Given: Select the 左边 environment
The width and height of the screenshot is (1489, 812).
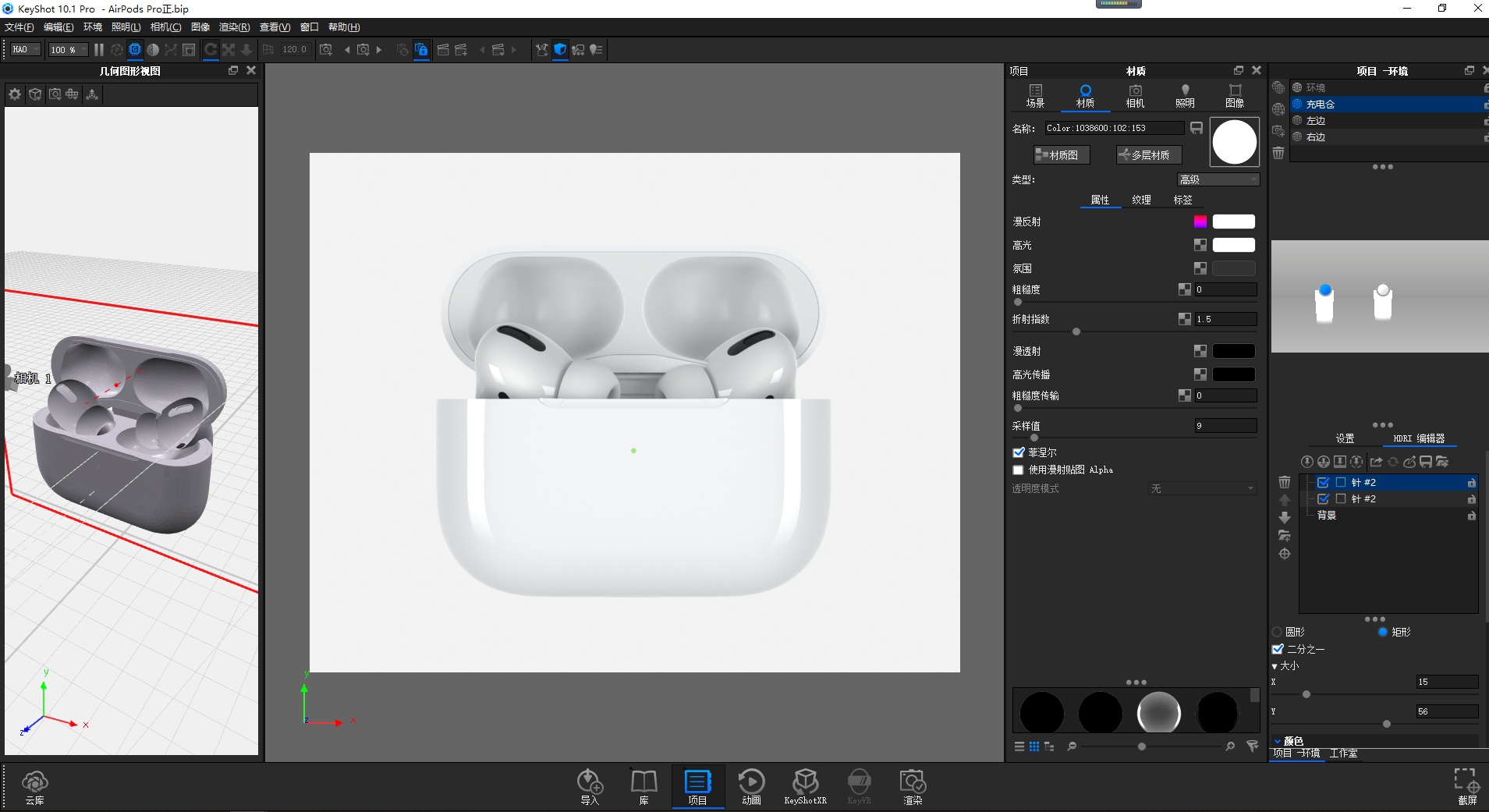Looking at the screenshot, I should (1388, 121).
